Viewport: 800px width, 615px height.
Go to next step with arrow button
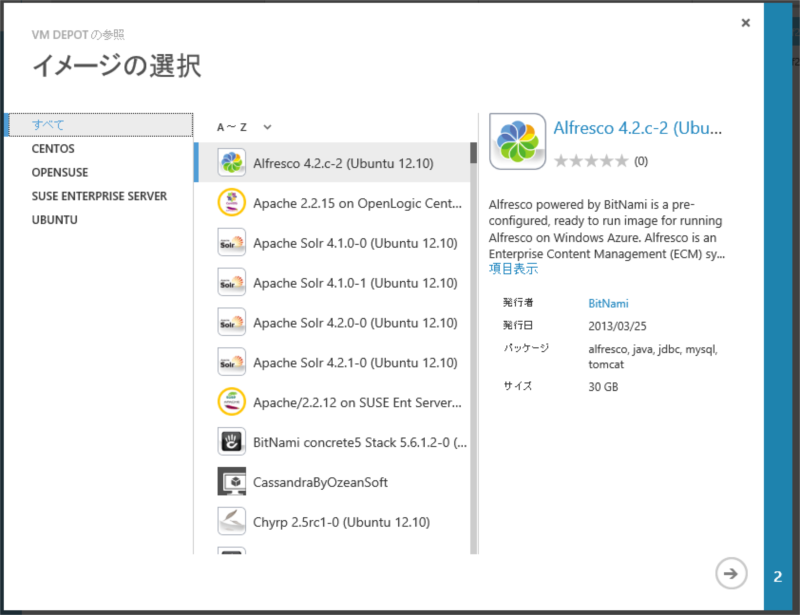[x=731, y=573]
